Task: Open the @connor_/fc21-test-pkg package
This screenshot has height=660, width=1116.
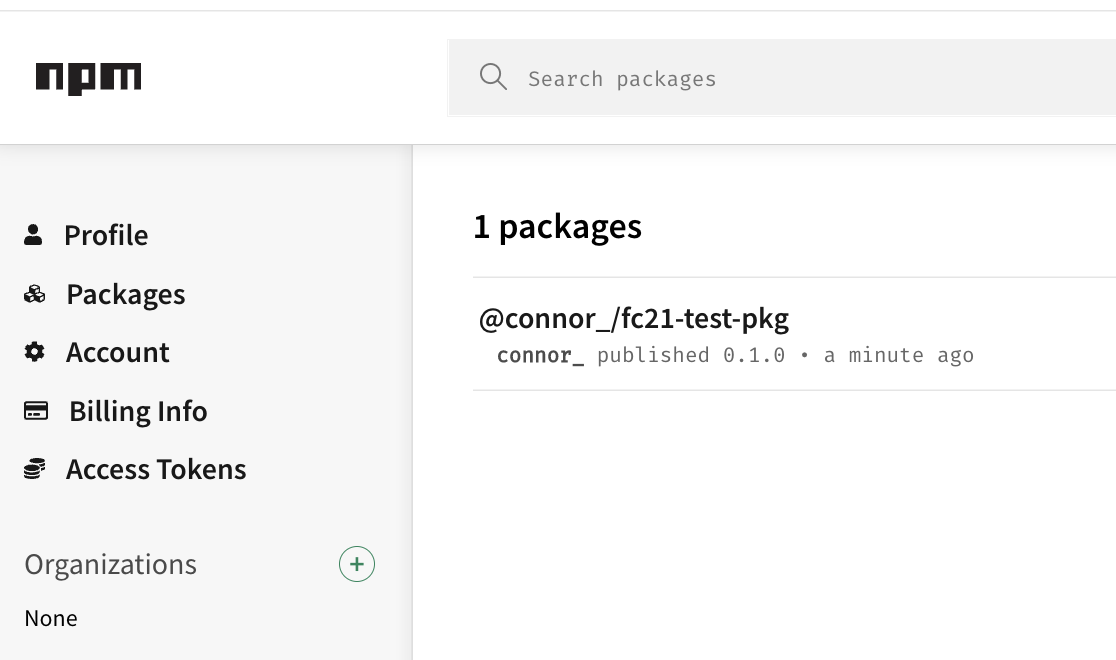Action: pyautogui.click(x=634, y=319)
